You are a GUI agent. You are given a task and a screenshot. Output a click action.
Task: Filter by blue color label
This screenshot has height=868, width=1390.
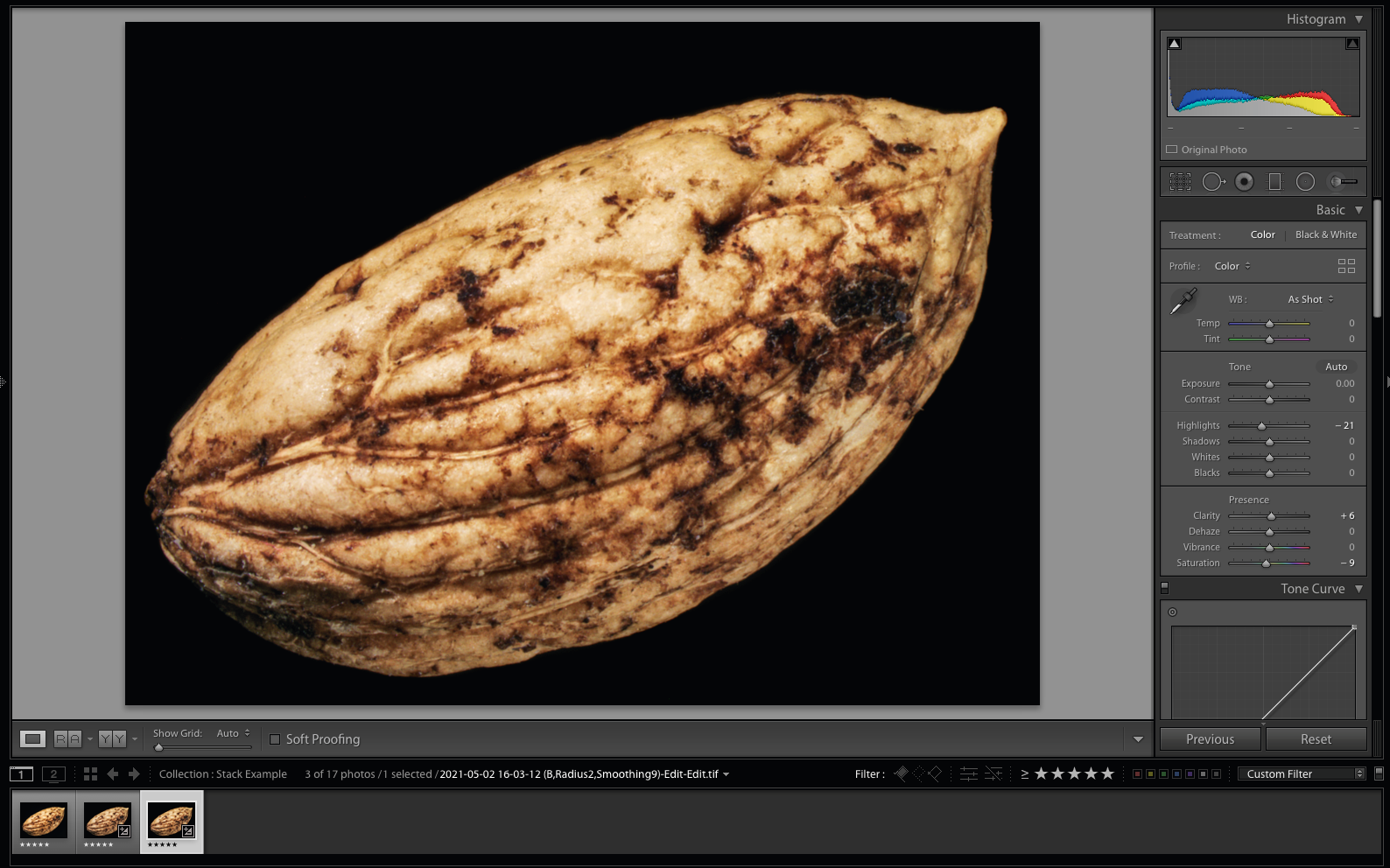pos(1176,773)
